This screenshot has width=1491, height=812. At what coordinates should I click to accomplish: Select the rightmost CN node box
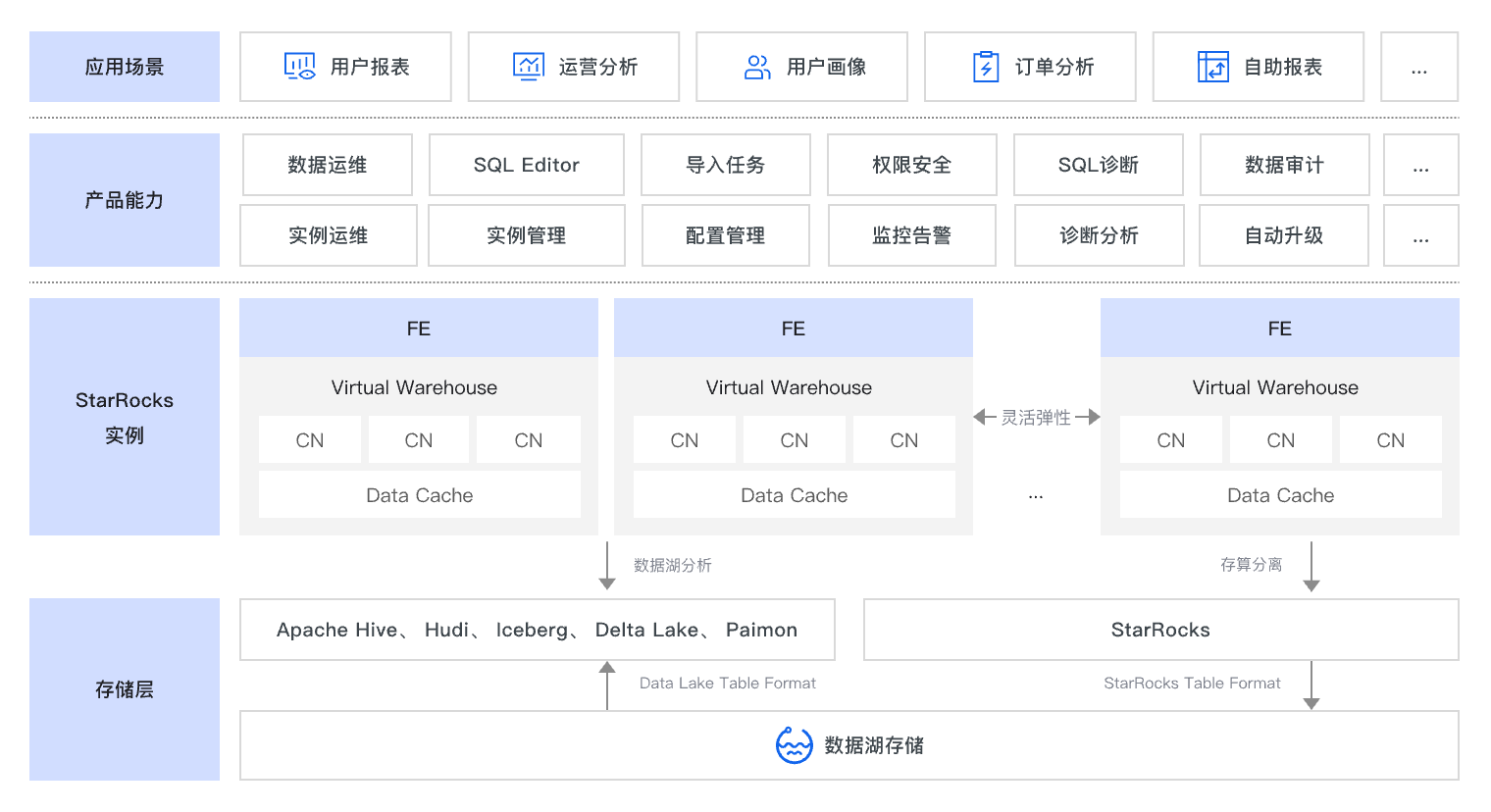click(1390, 439)
